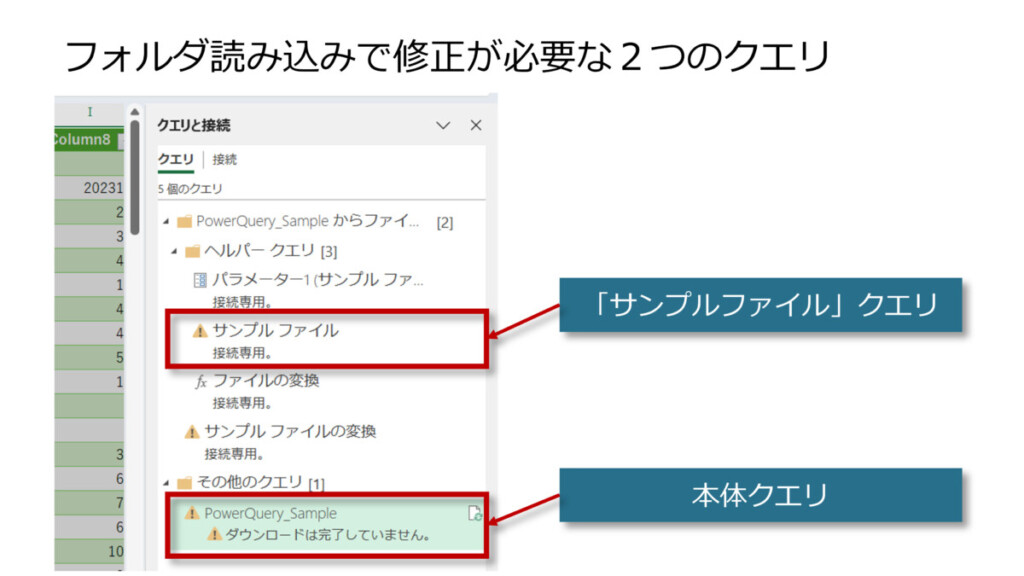Image resolution: width=1024 pixels, height=576 pixels.
Task: Click the refresh icon on PowerQuery_Sample query row
Action: click(476, 514)
